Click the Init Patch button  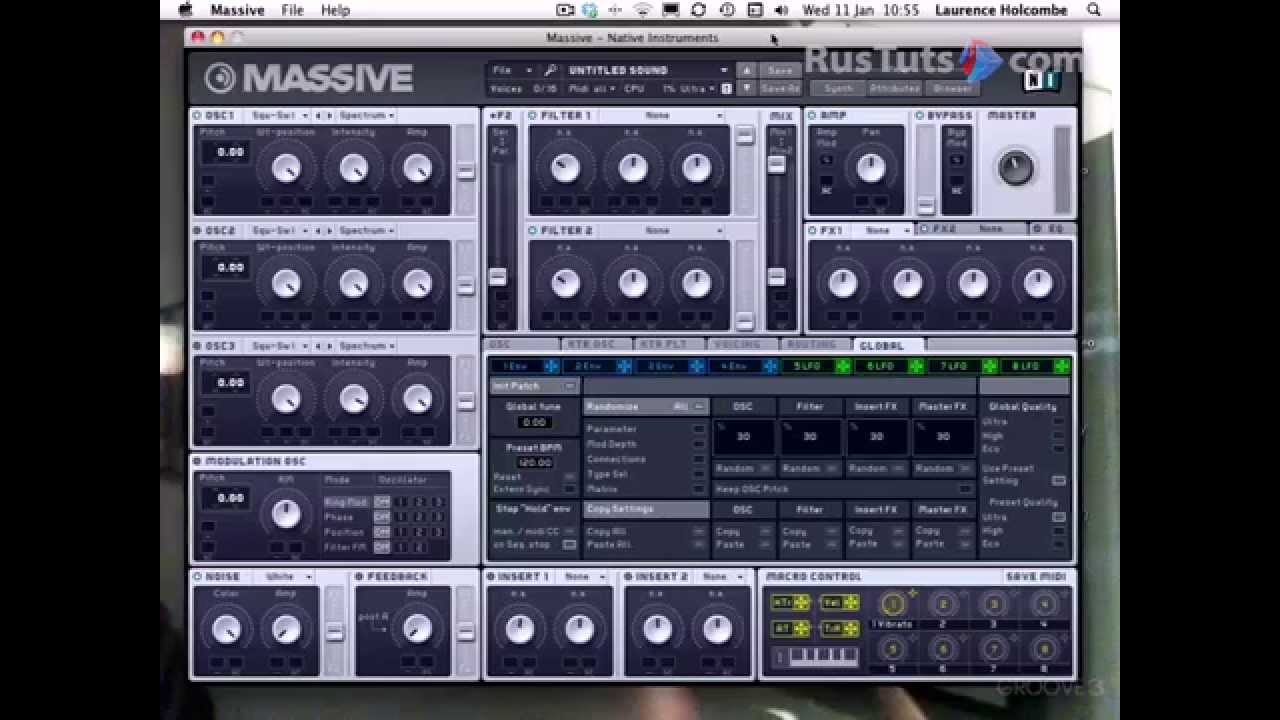(x=533, y=386)
